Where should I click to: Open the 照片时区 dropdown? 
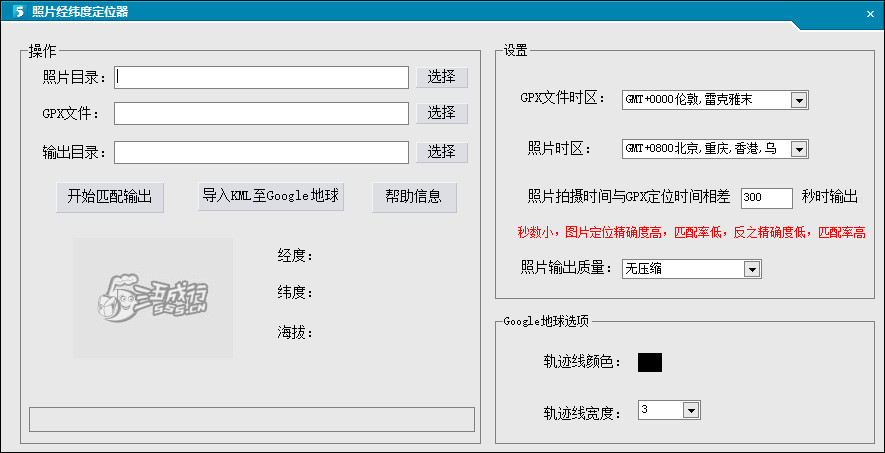click(715, 149)
